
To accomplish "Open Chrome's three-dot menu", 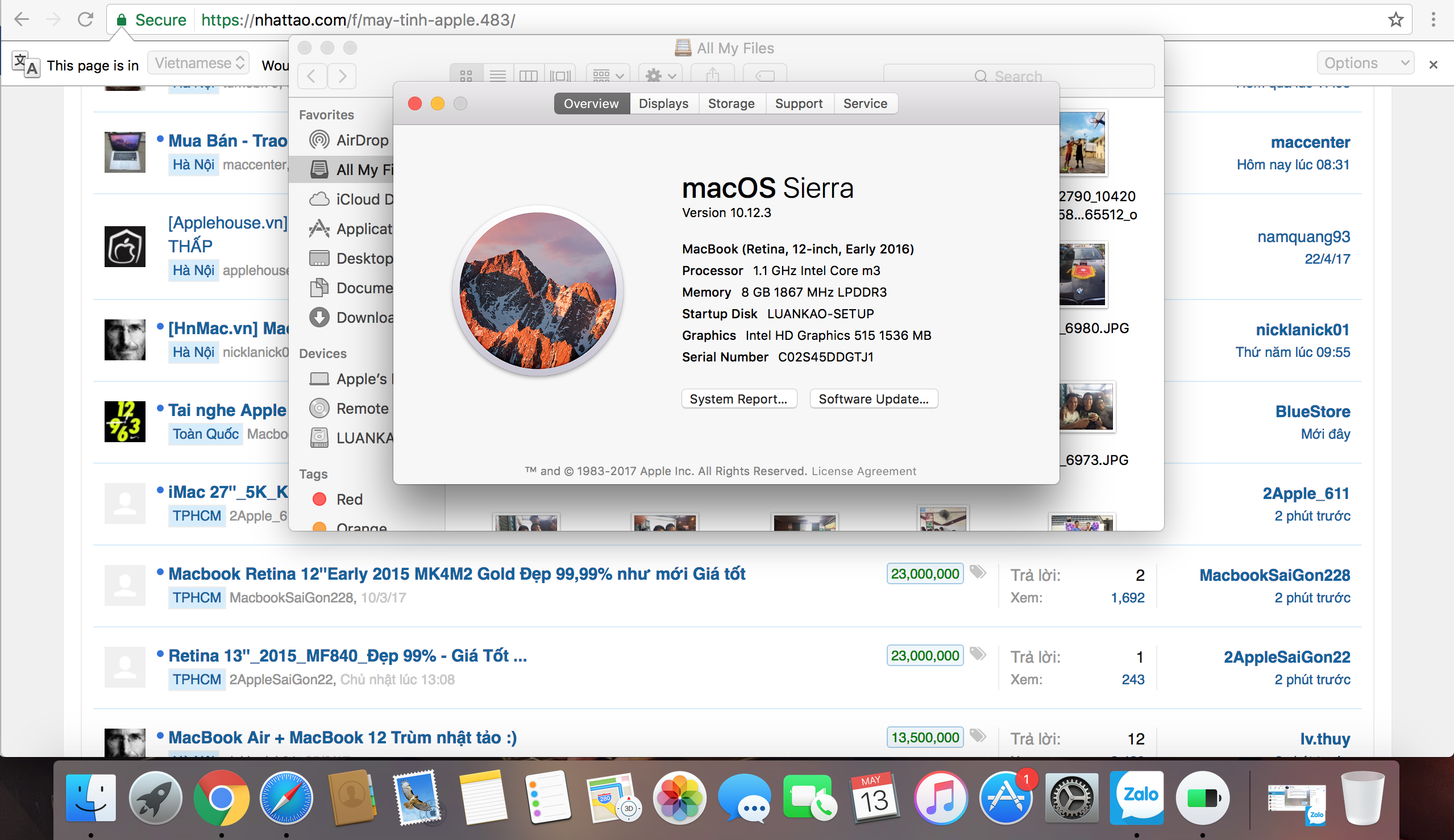I will (1433, 20).
